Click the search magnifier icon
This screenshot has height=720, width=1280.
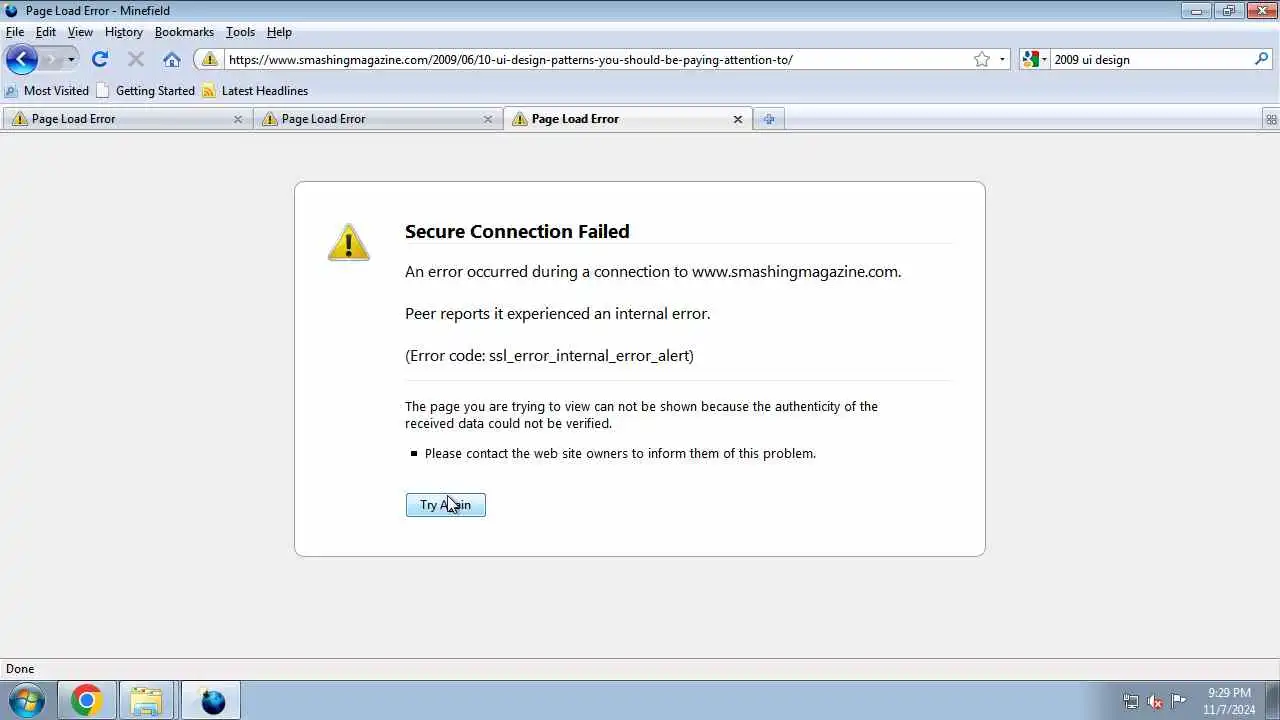point(1261,59)
